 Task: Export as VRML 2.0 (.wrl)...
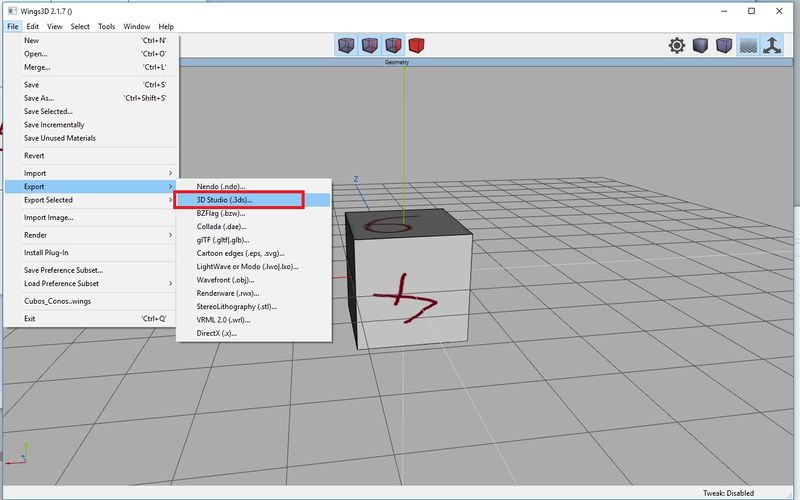[x=254, y=320]
